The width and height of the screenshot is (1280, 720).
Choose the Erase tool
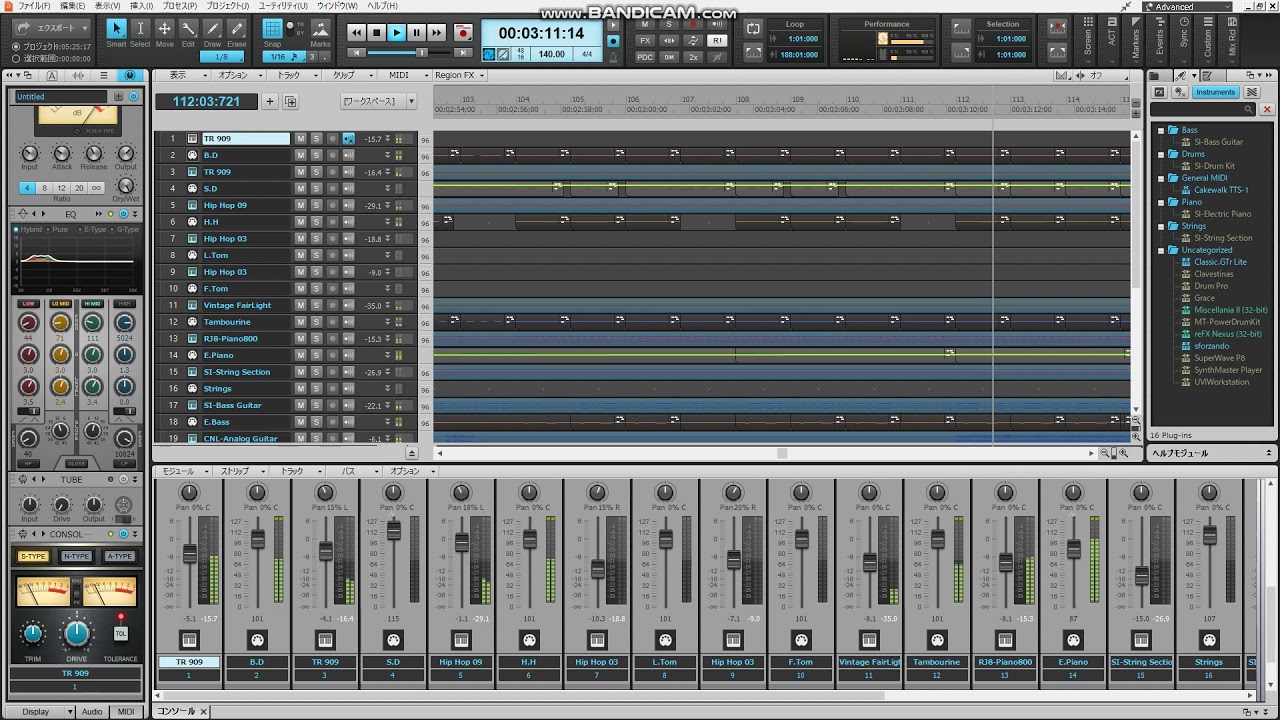point(237,29)
